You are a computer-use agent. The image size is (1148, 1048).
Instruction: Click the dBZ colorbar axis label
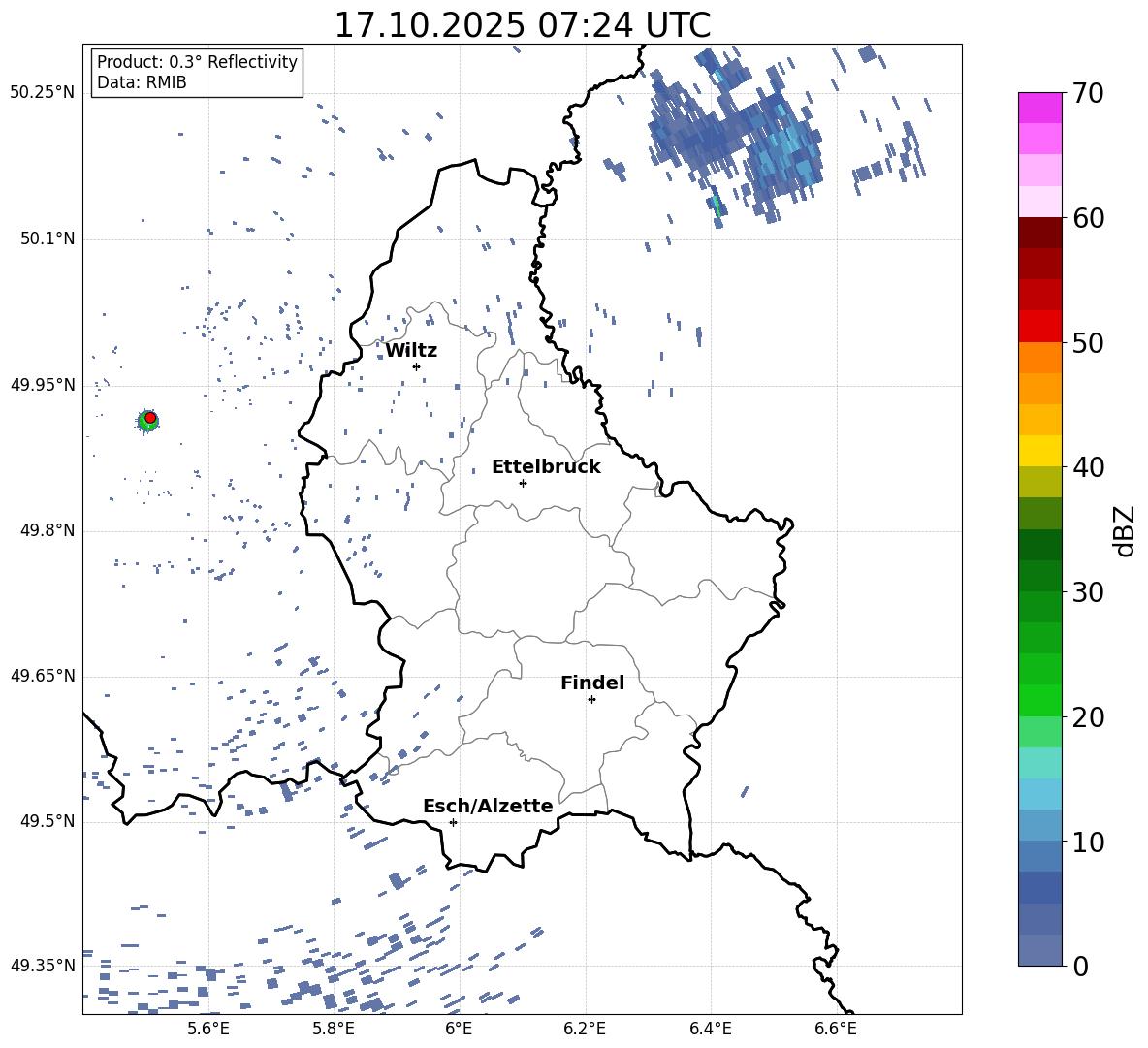click(1125, 531)
